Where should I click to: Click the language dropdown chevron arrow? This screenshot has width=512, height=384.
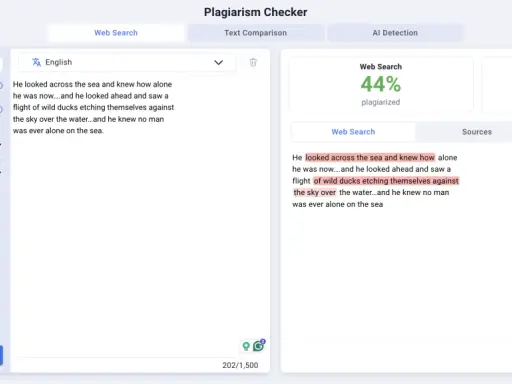[x=218, y=62]
